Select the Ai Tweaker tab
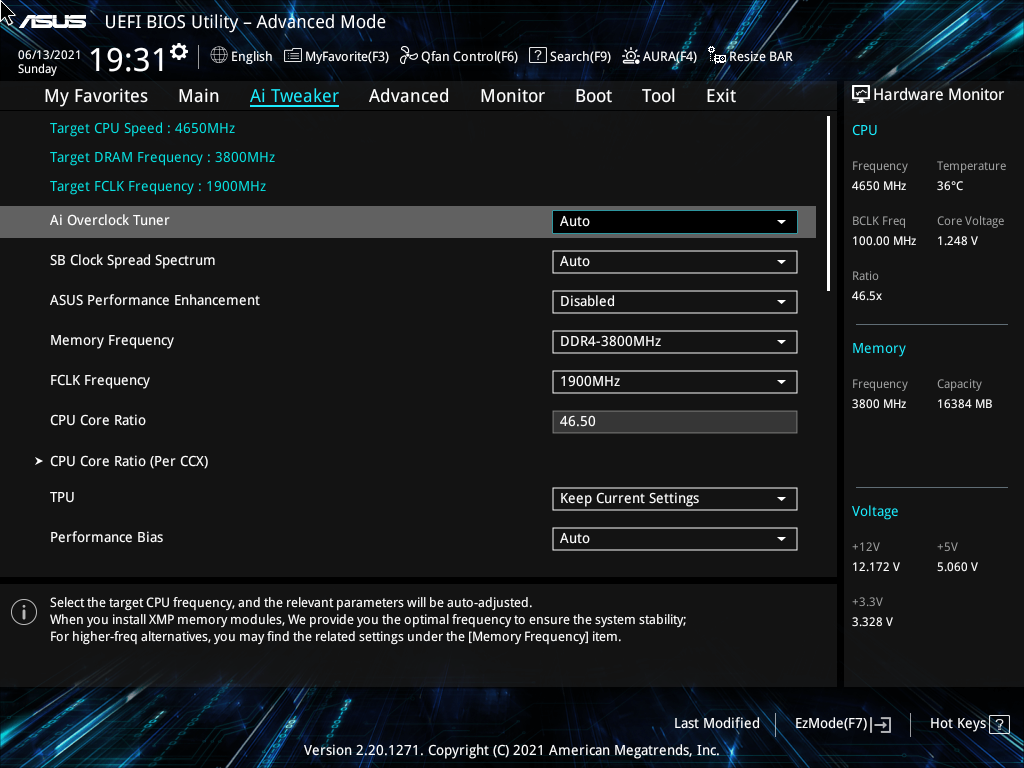 pos(295,96)
